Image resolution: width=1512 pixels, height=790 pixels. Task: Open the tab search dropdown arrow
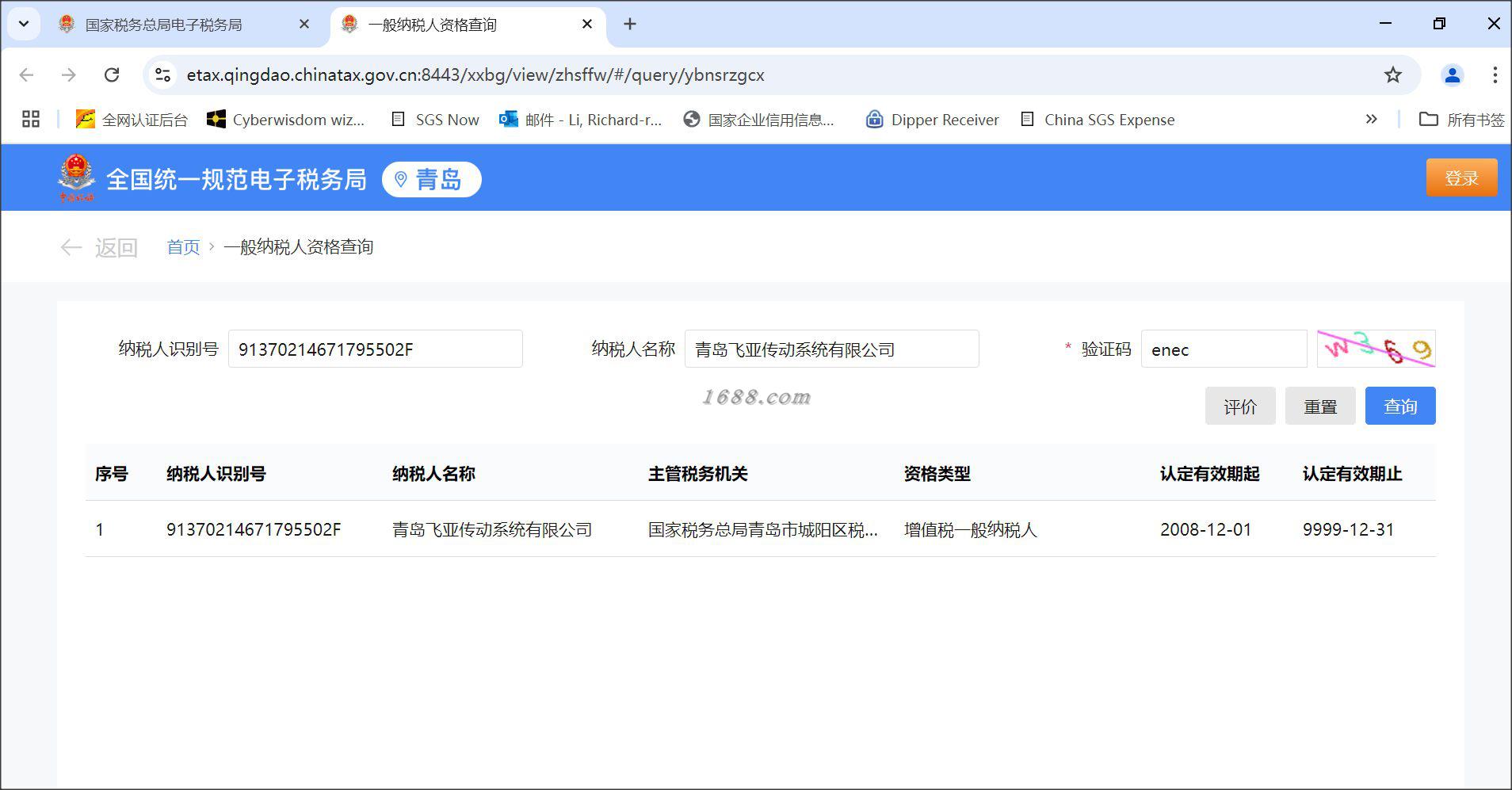tap(24, 24)
